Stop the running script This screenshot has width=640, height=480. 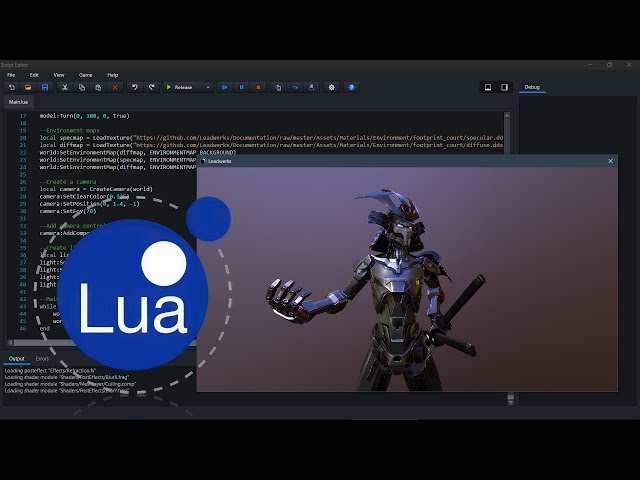pyautogui.click(x=258, y=87)
